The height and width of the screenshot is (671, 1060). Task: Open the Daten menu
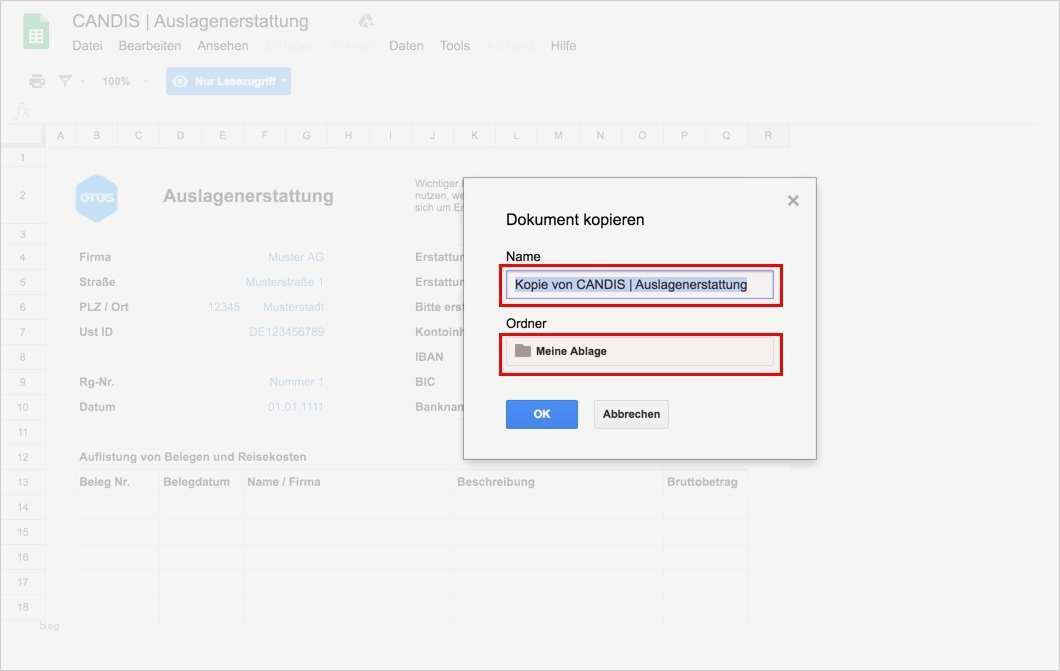click(406, 46)
